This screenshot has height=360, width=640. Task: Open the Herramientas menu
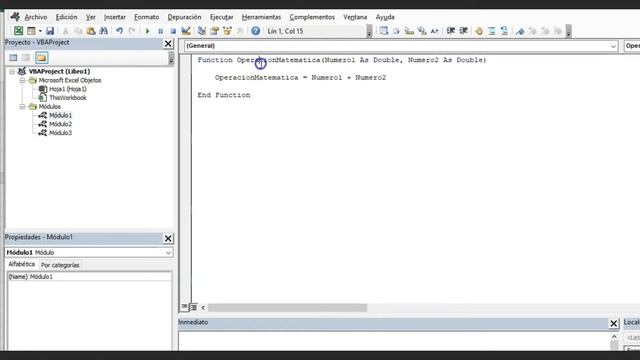(261, 17)
